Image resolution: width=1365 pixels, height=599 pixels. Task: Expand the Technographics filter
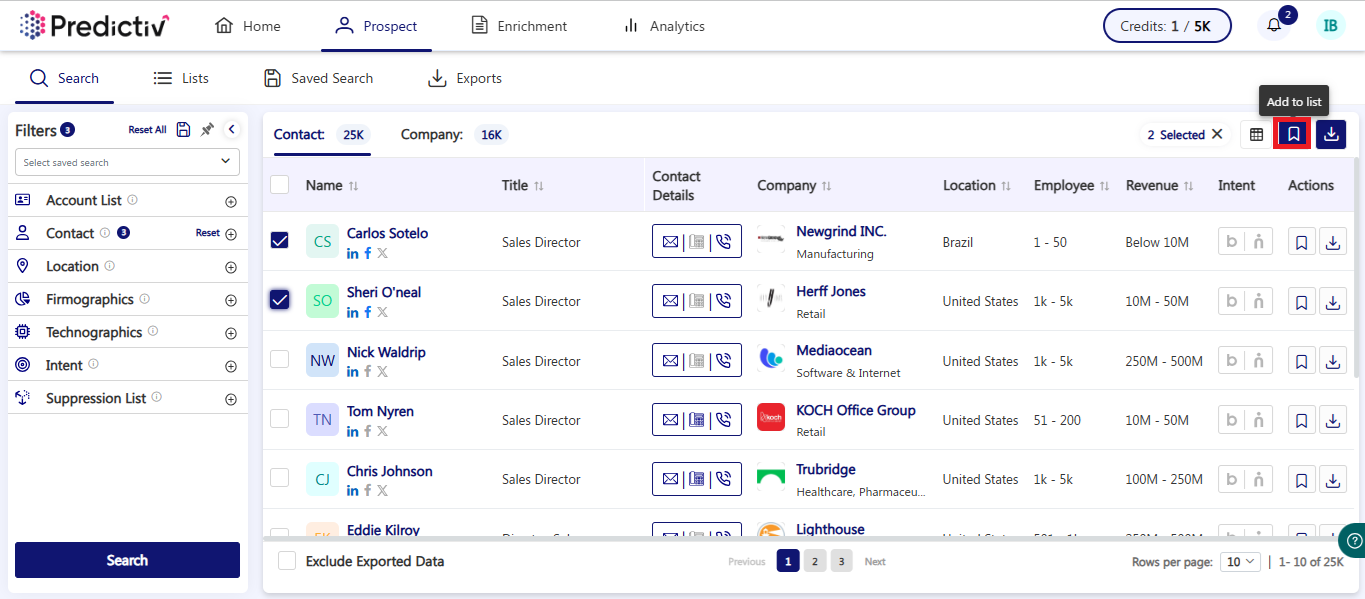231,333
